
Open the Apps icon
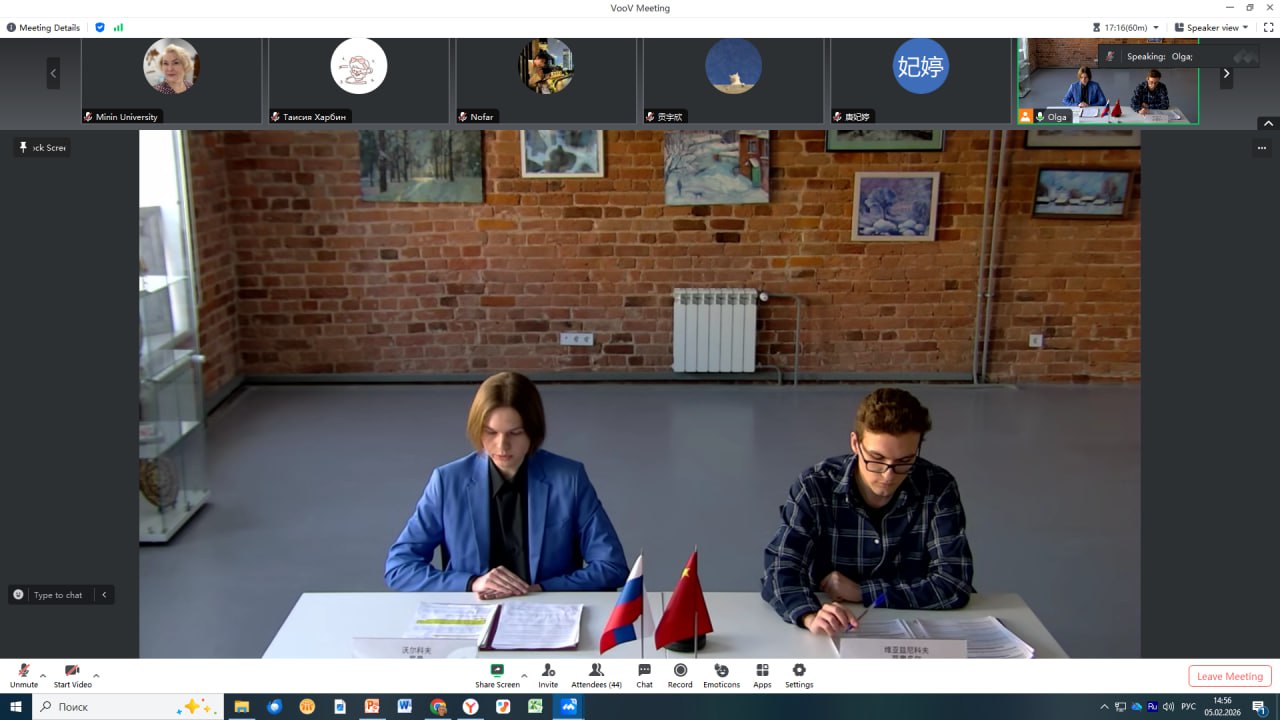click(762, 671)
